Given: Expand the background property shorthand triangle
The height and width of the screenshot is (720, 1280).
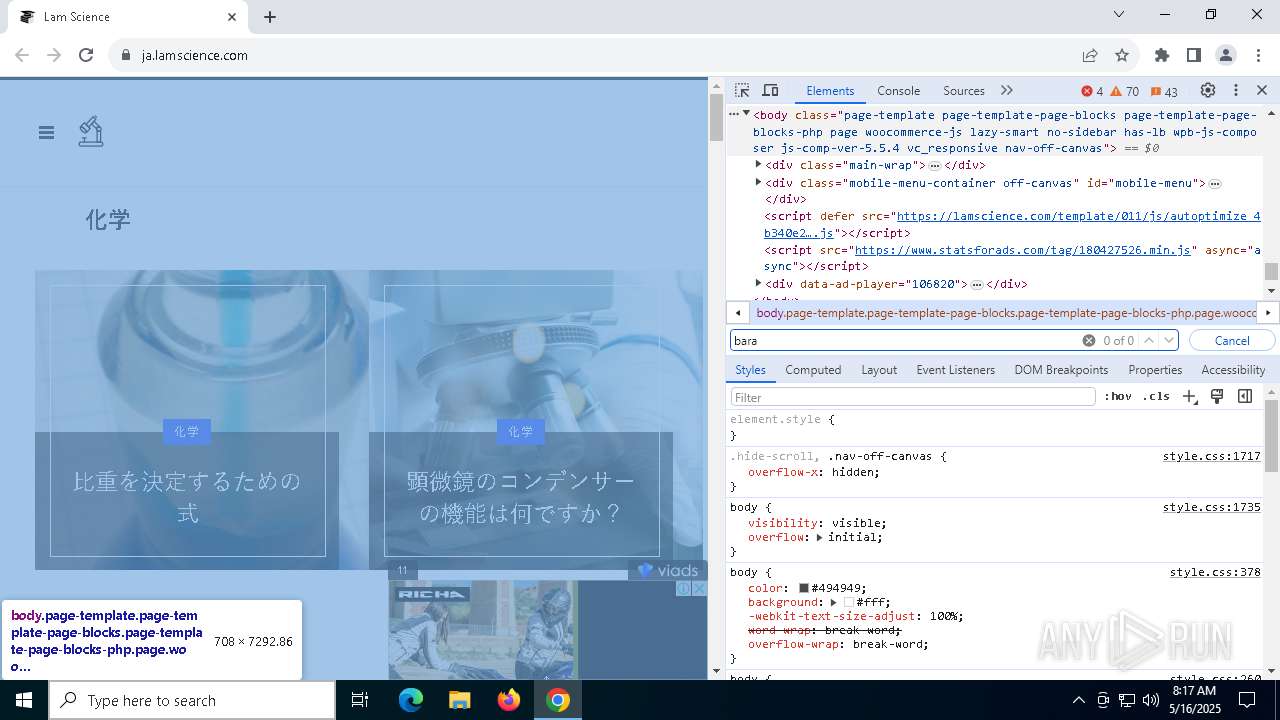Looking at the screenshot, I should (x=833, y=603).
